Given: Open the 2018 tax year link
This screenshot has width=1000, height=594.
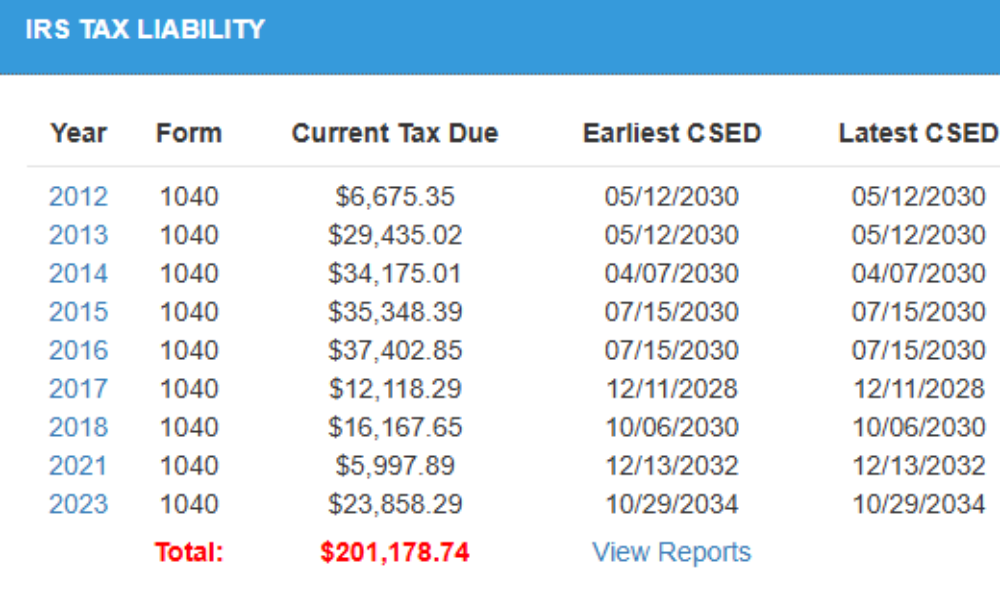Looking at the screenshot, I should click(78, 427).
